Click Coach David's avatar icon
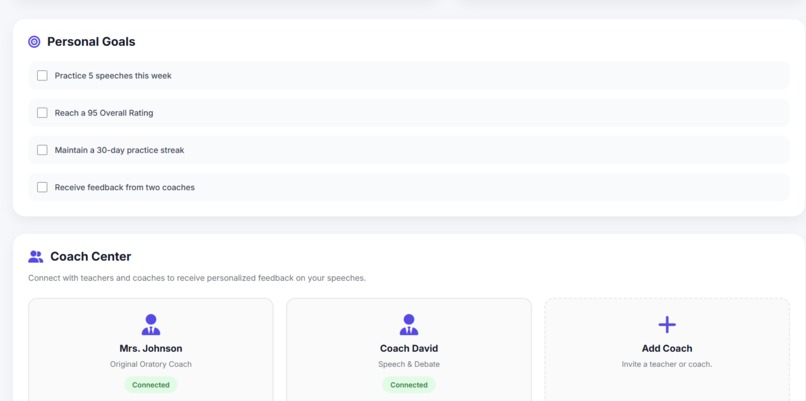Screen dimensions: 806x401 (x=409, y=325)
